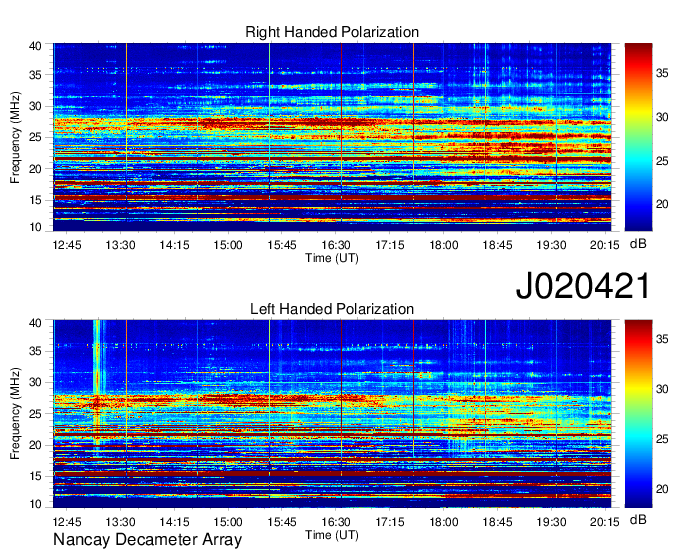Click 18:45 tick on Right Handed time axis
680x552 pixels.
point(497,245)
